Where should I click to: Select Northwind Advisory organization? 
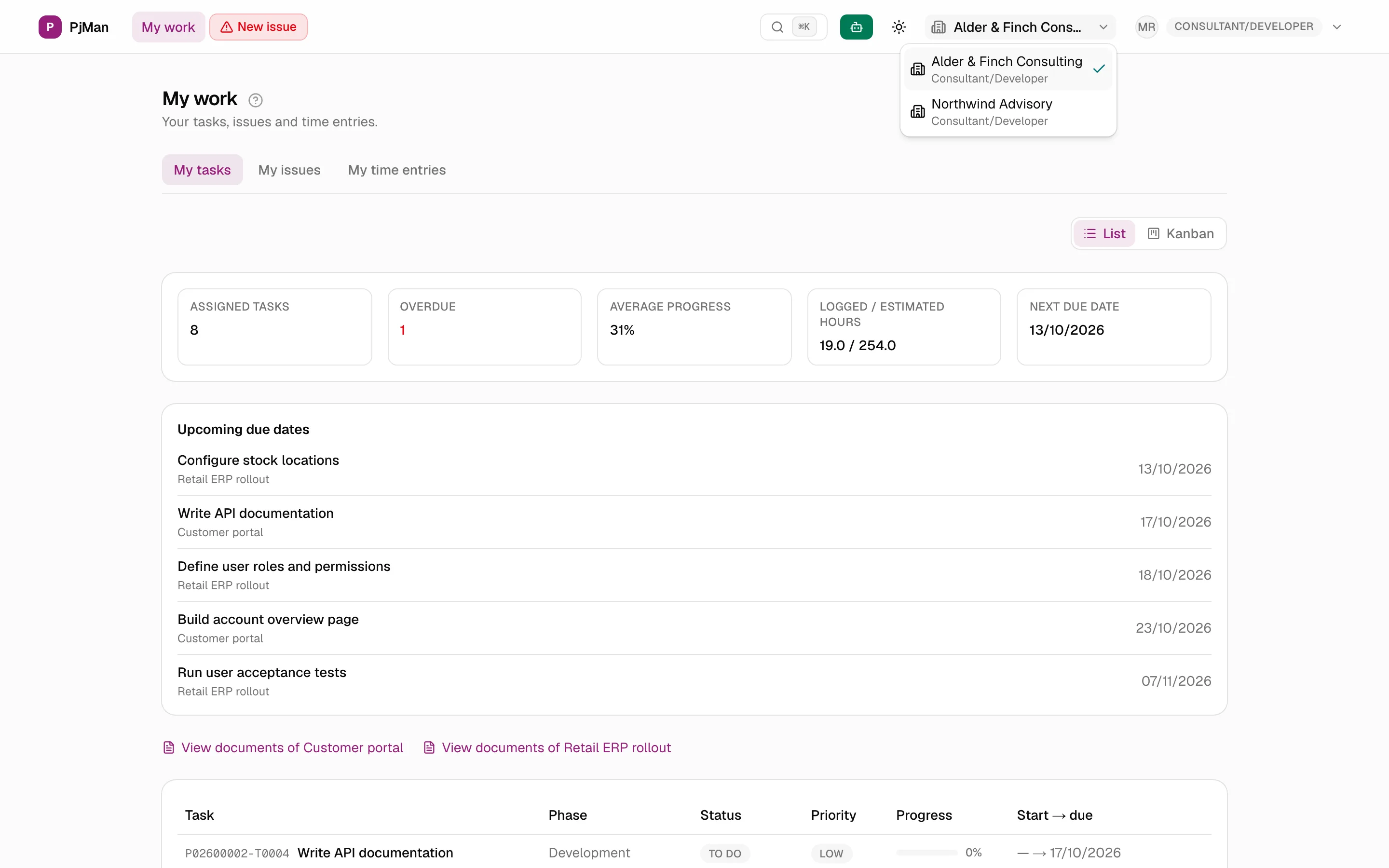point(1008,111)
